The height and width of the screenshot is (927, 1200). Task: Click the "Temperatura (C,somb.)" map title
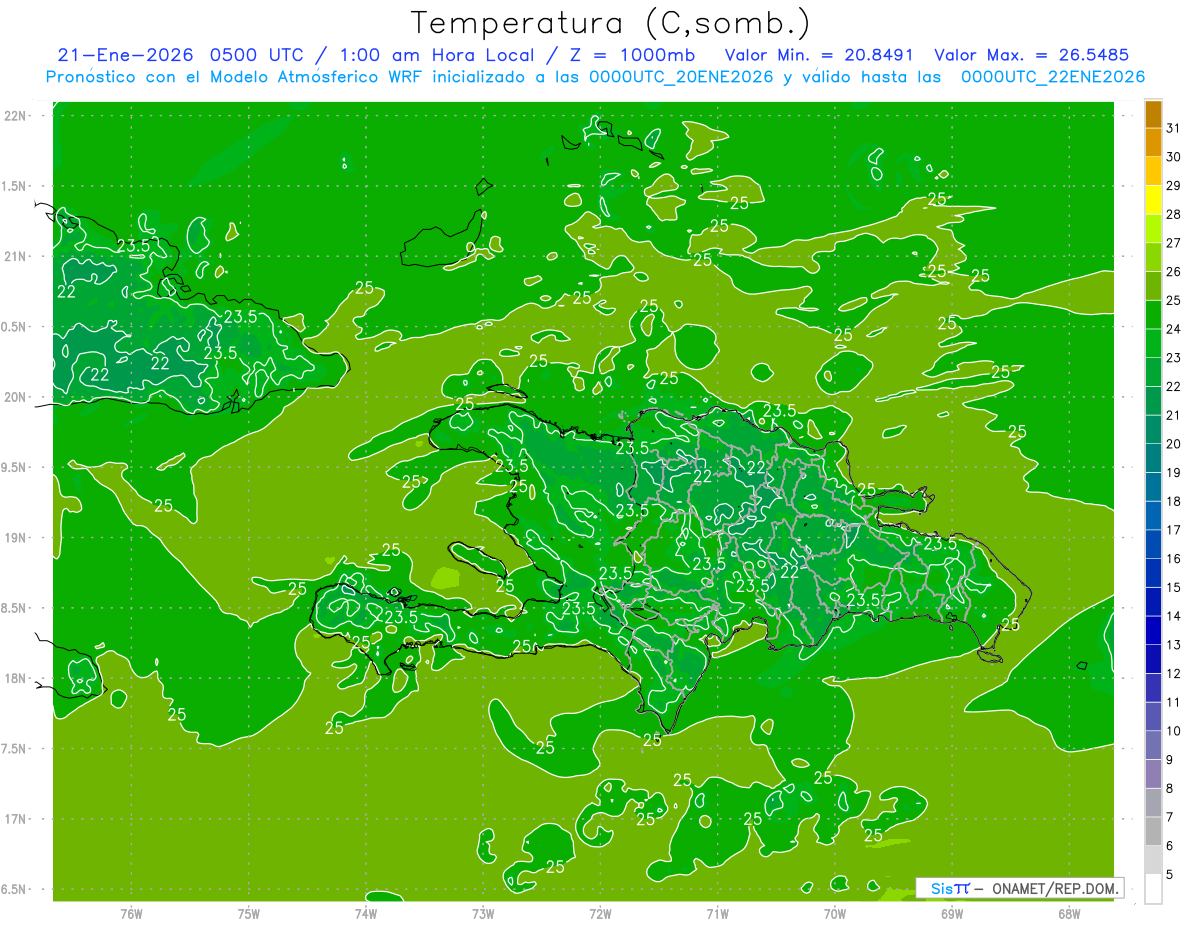(x=610, y=22)
